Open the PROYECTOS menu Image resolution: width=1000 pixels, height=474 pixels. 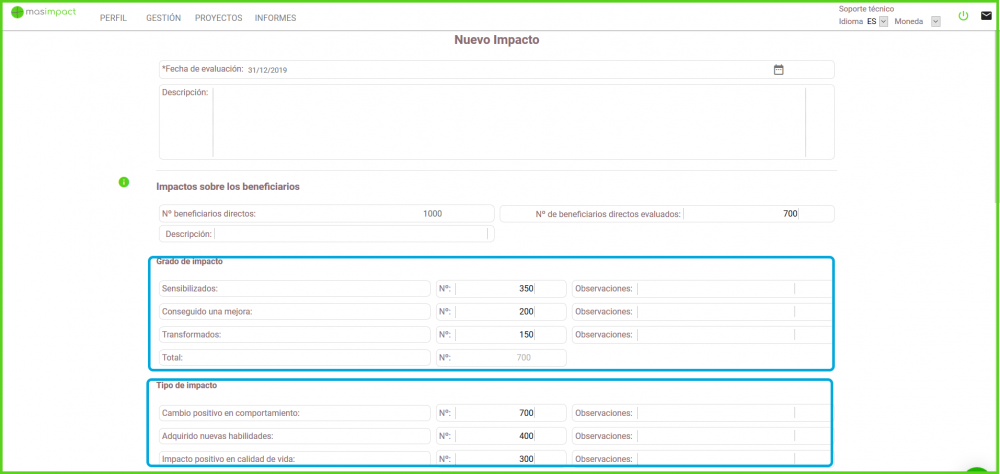coord(218,18)
